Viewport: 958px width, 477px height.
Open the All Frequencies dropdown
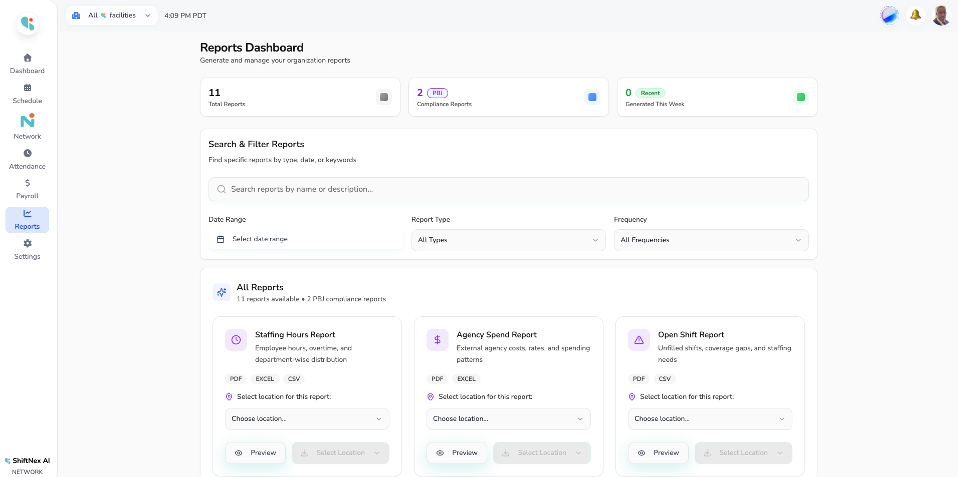711,240
